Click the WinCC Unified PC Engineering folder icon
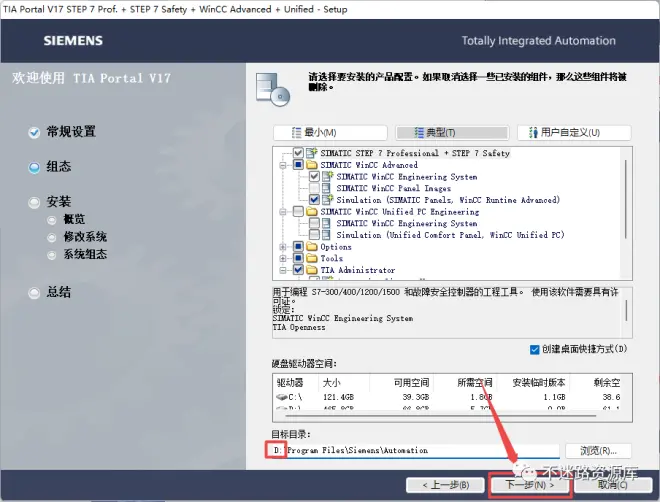The width and height of the screenshot is (660, 502). [x=311, y=211]
